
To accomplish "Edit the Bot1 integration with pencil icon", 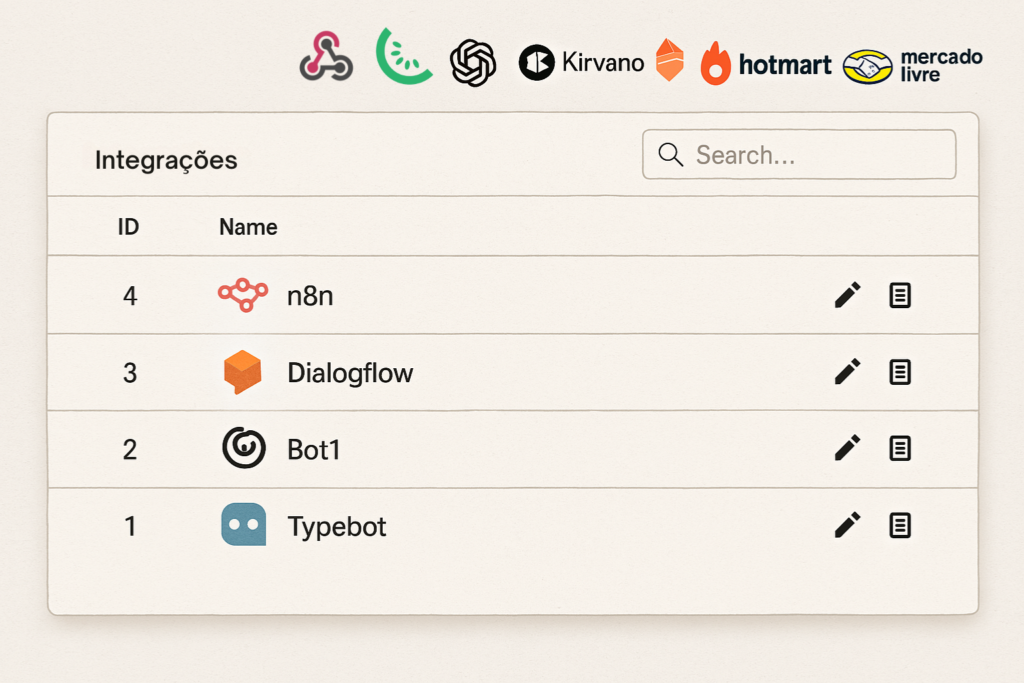I will click(x=848, y=448).
